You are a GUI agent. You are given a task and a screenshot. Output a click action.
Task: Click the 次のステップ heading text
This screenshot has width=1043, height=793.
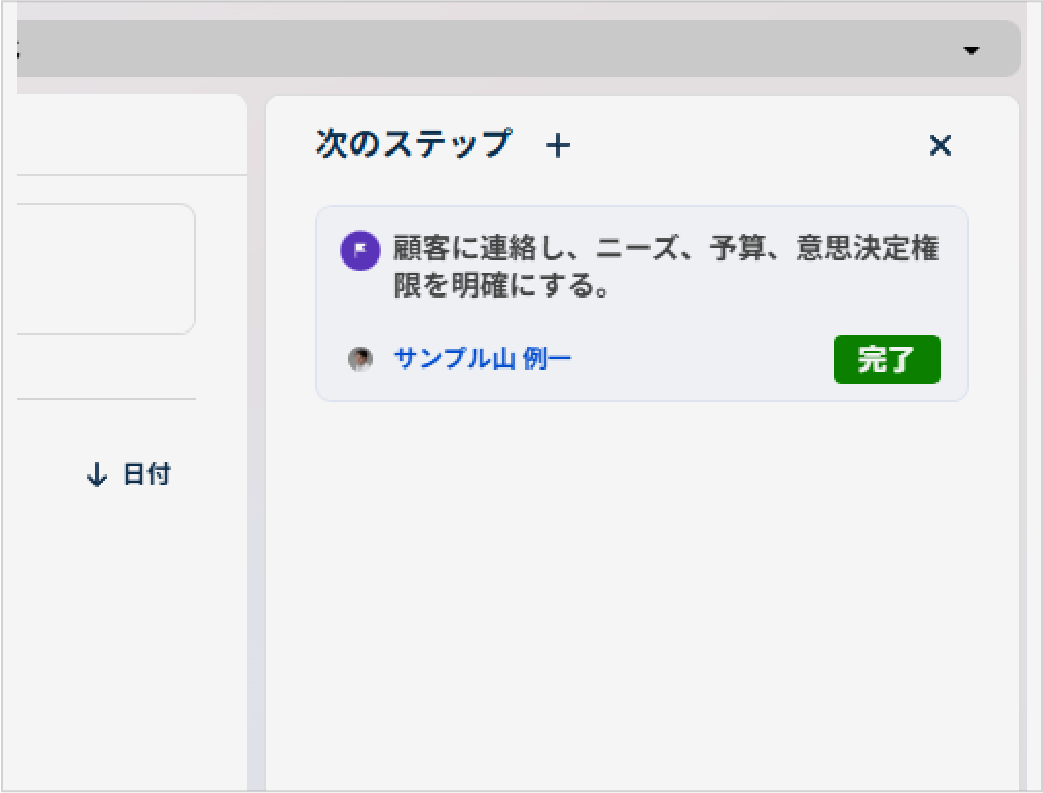[x=413, y=145]
